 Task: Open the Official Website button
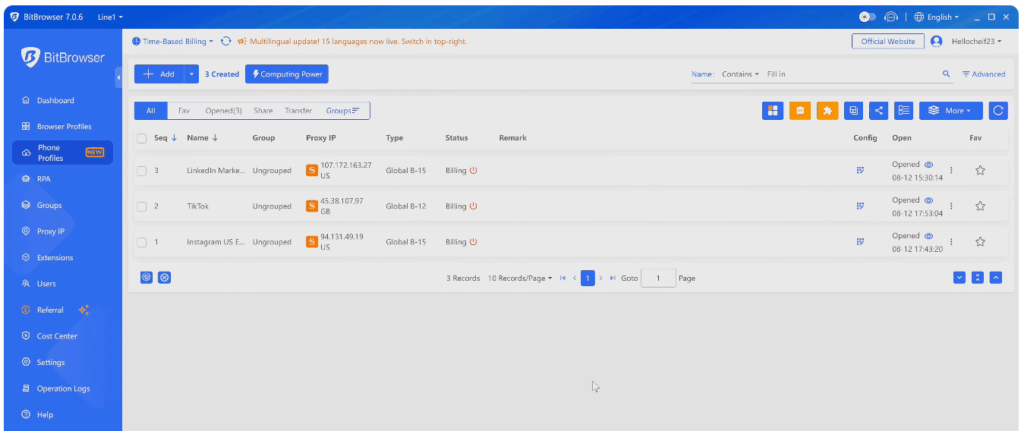888,41
